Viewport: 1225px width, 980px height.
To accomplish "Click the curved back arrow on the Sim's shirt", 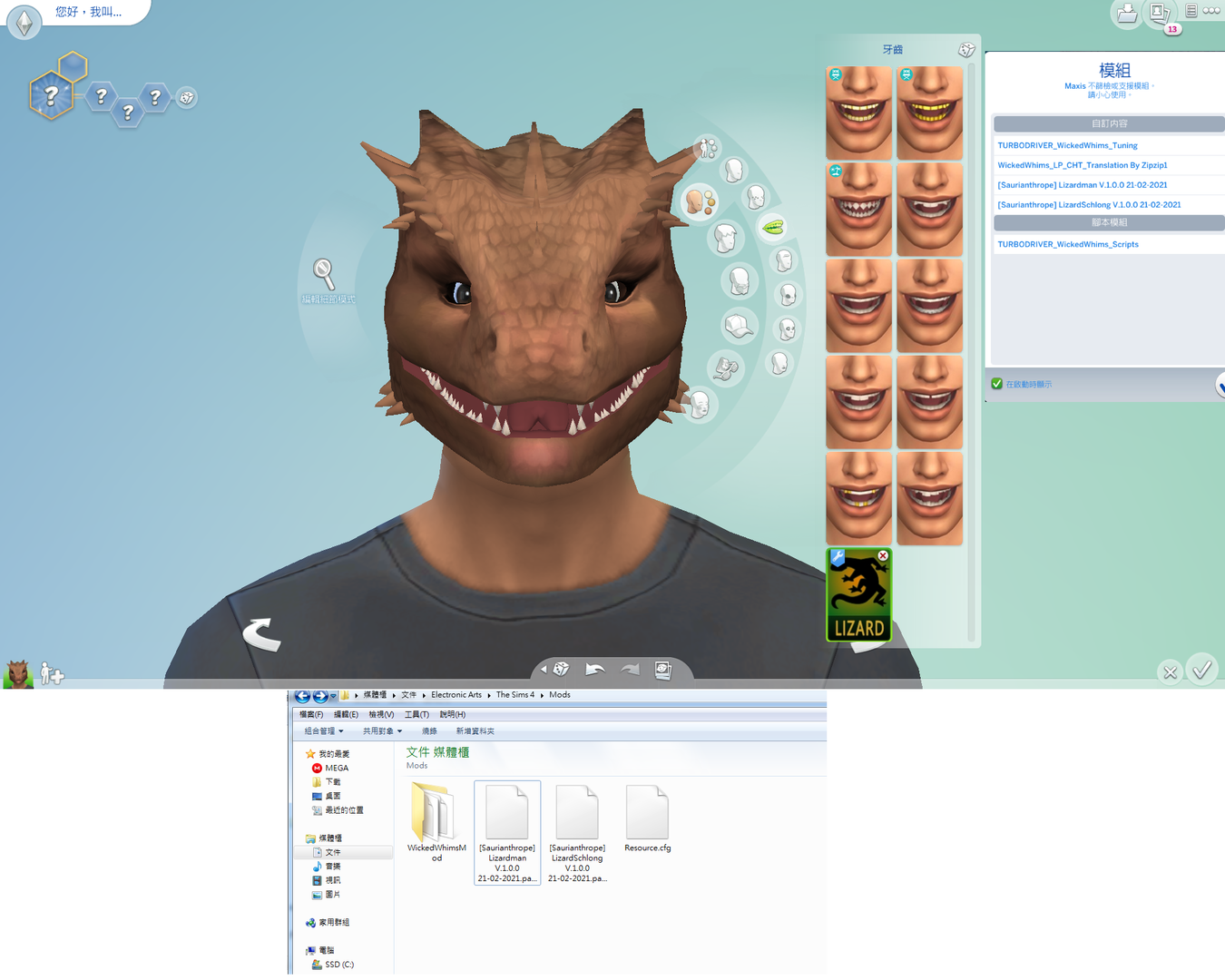I will (262, 633).
